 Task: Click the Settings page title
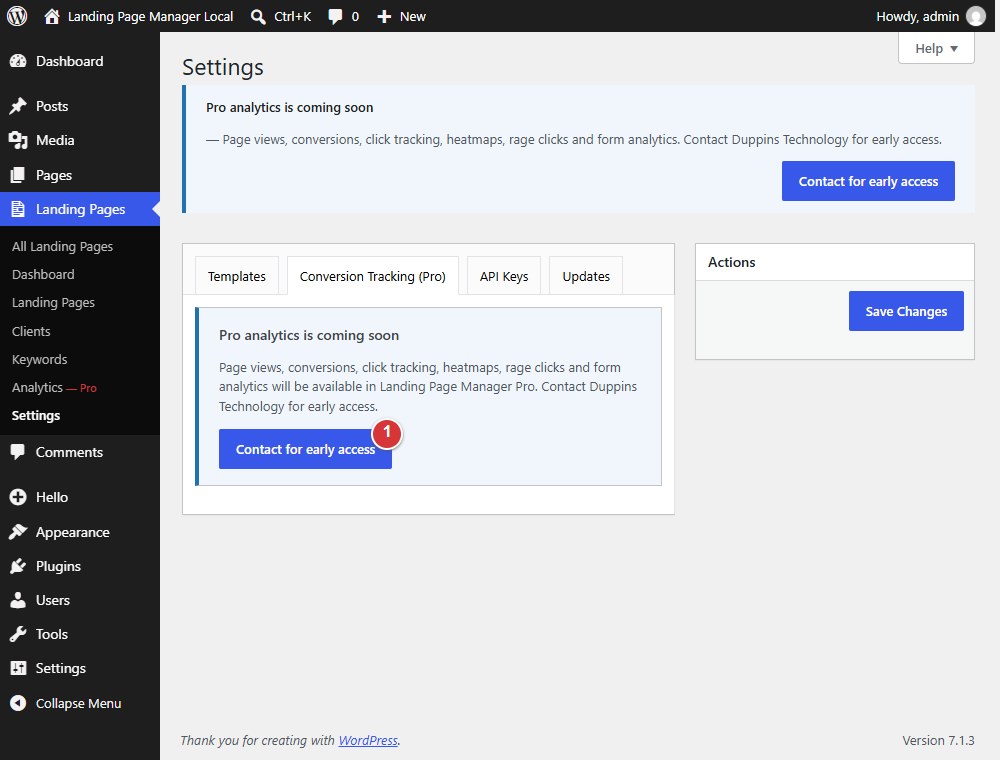click(x=223, y=67)
